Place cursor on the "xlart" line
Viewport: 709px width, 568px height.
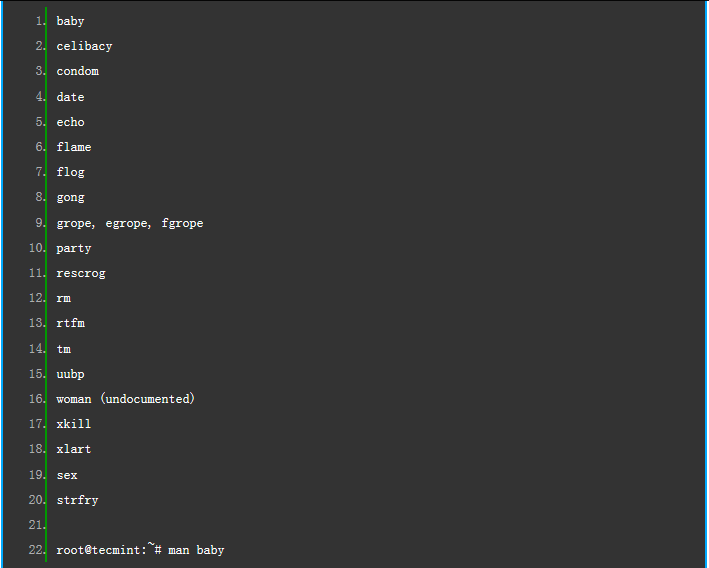click(73, 449)
